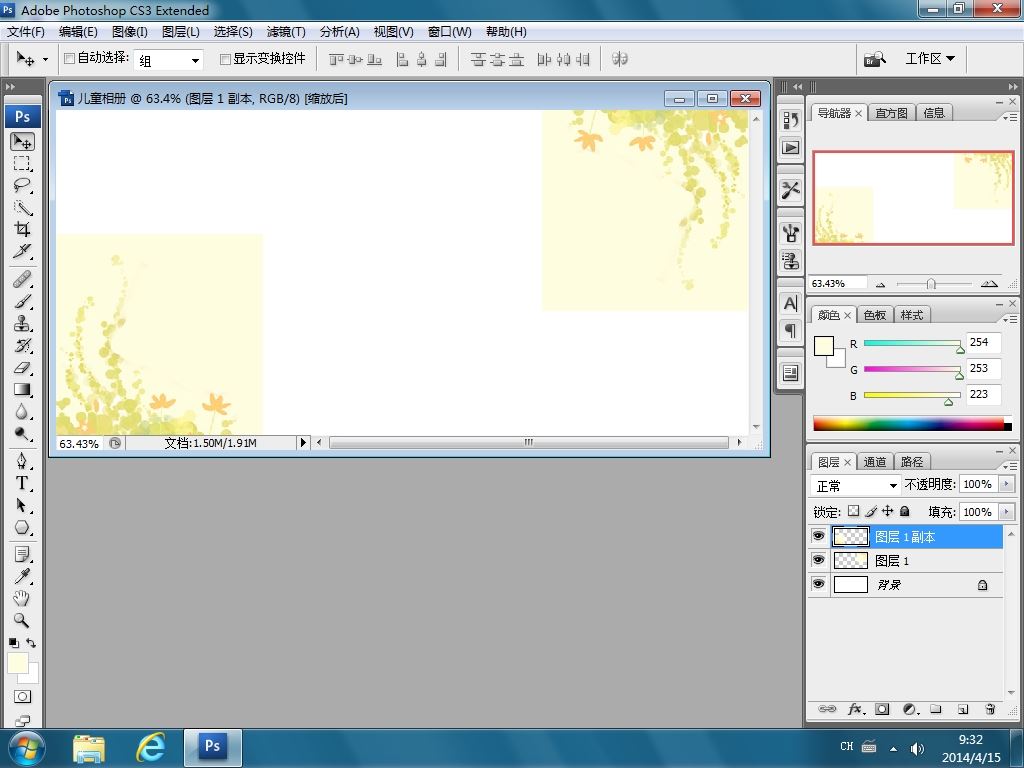The width and height of the screenshot is (1024, 768).
Task: Toggle Quick Mask mode
Action: coord(22,697)
